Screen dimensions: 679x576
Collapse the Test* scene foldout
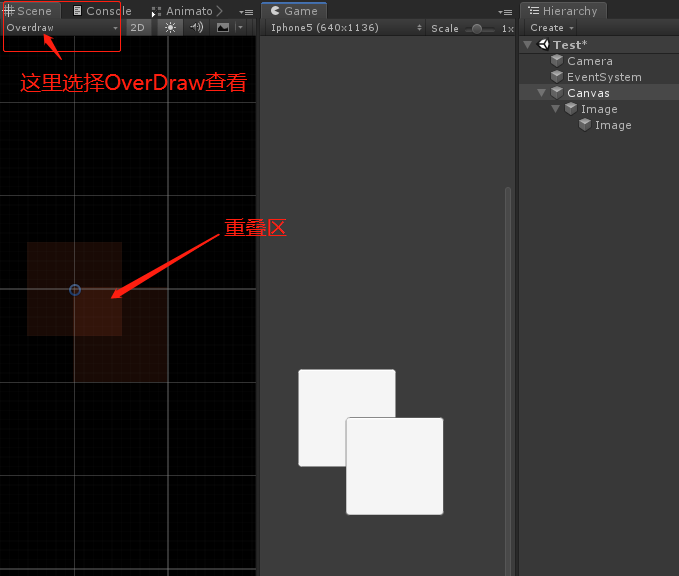click(527, 45)
